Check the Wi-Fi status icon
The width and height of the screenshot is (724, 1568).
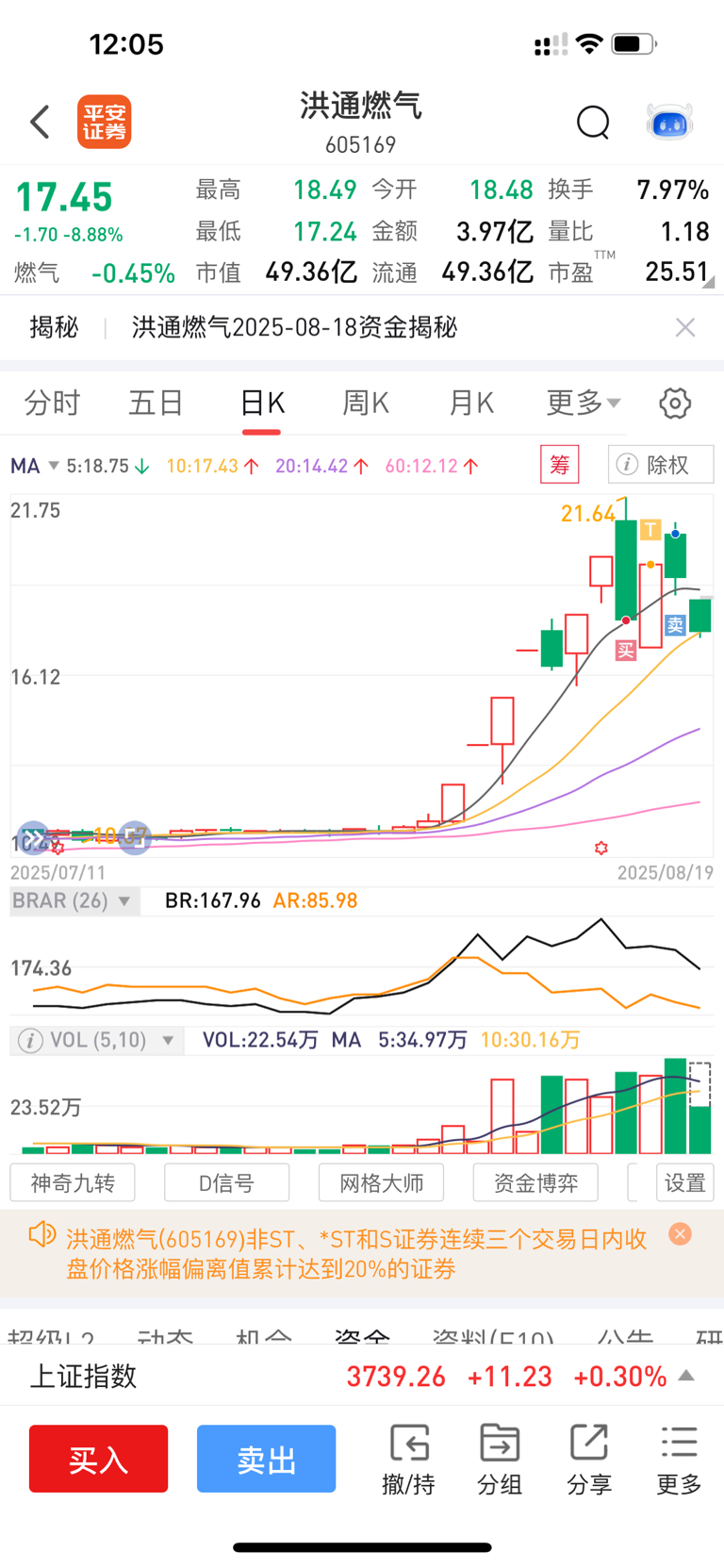[589, 43]
